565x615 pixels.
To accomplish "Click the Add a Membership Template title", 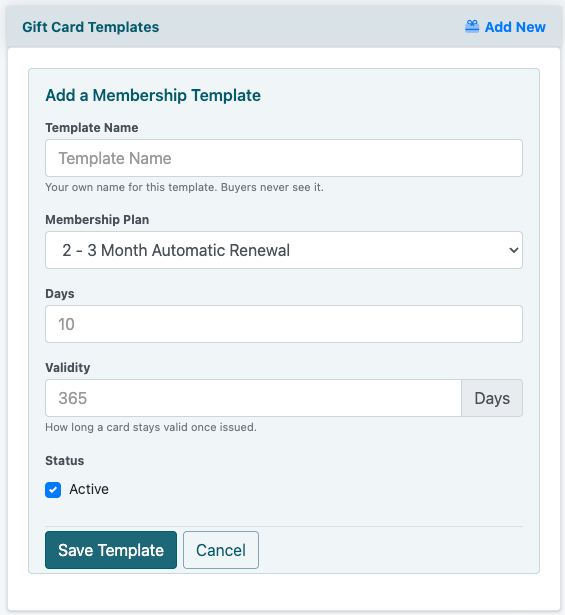I will (153, 95).
